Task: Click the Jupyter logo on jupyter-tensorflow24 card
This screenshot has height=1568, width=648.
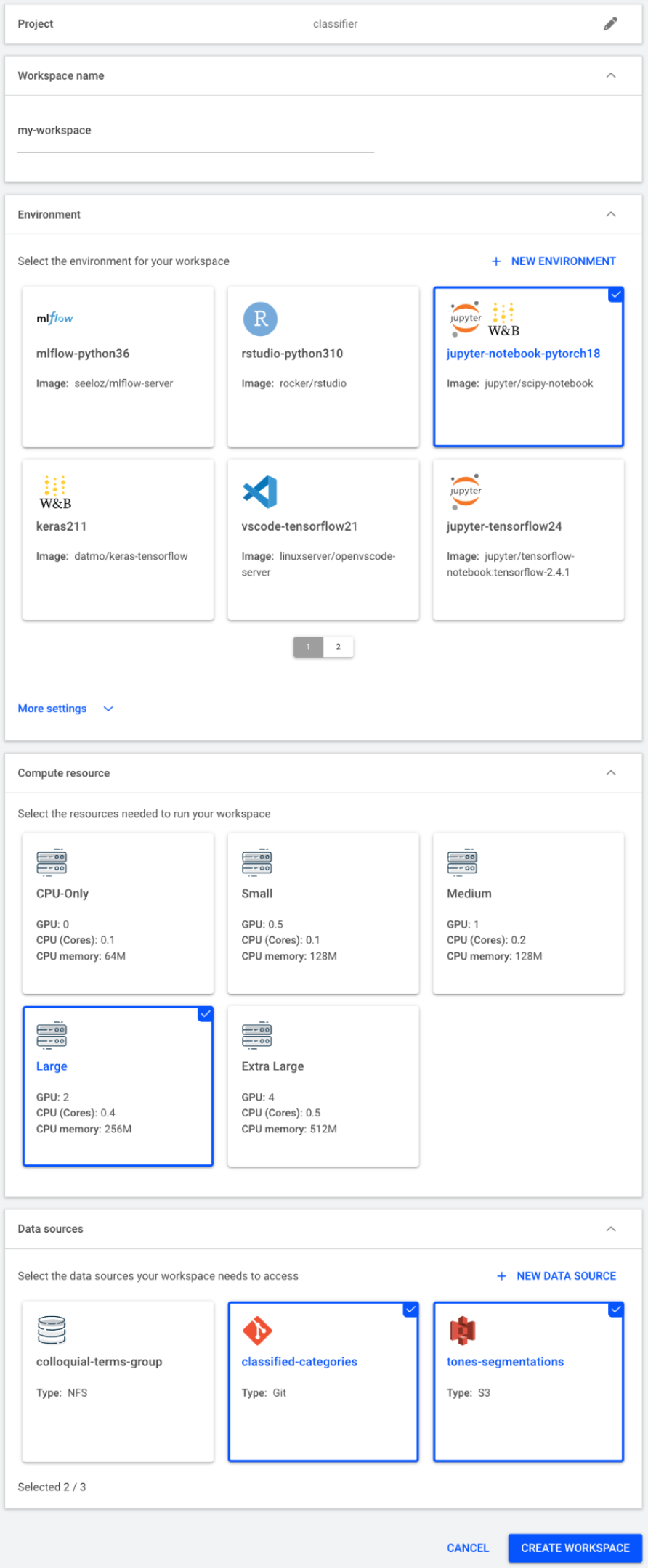Action: (x=466, y=491)
